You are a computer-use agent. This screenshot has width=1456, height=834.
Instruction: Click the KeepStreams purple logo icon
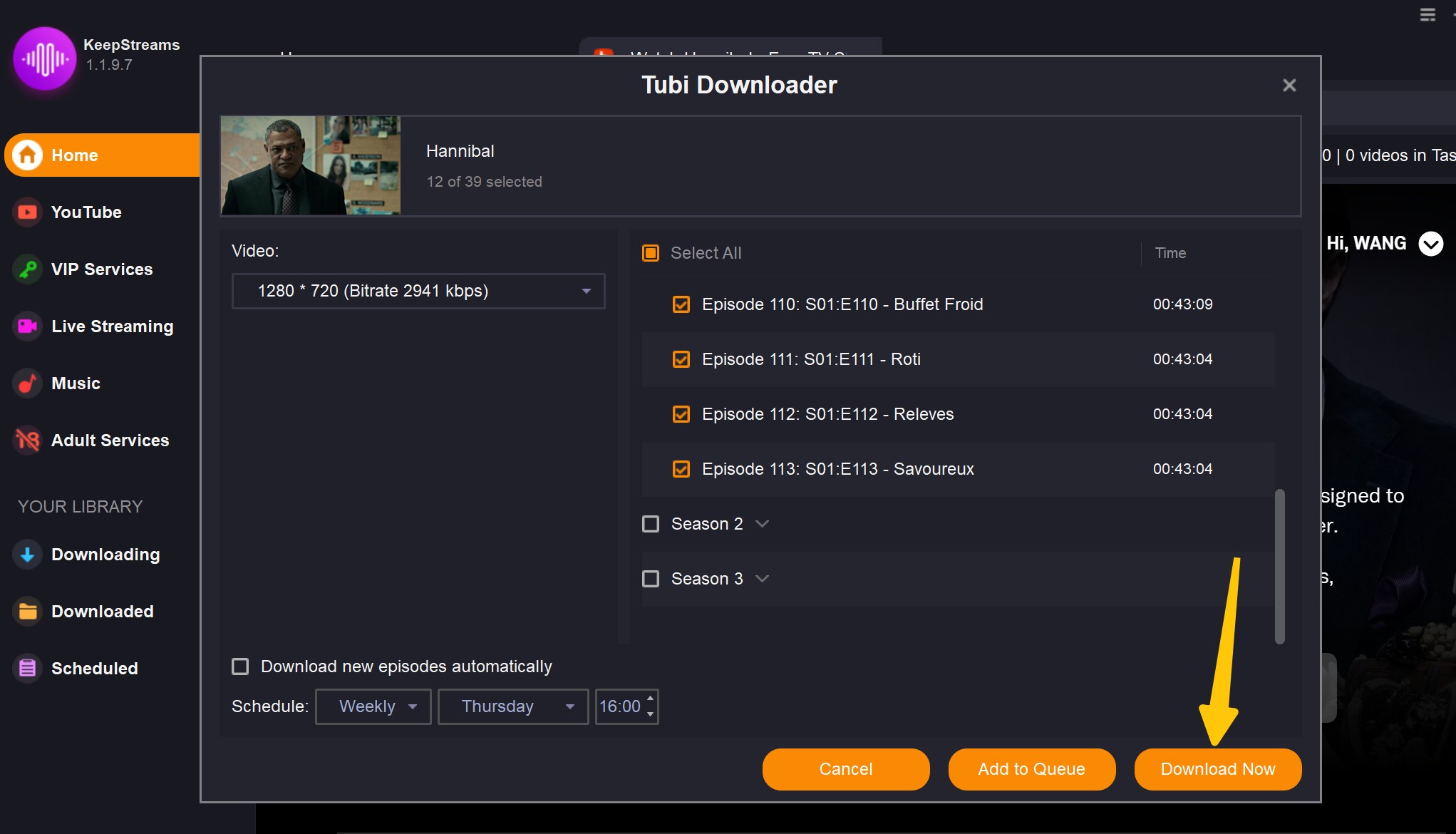point(44,58)
